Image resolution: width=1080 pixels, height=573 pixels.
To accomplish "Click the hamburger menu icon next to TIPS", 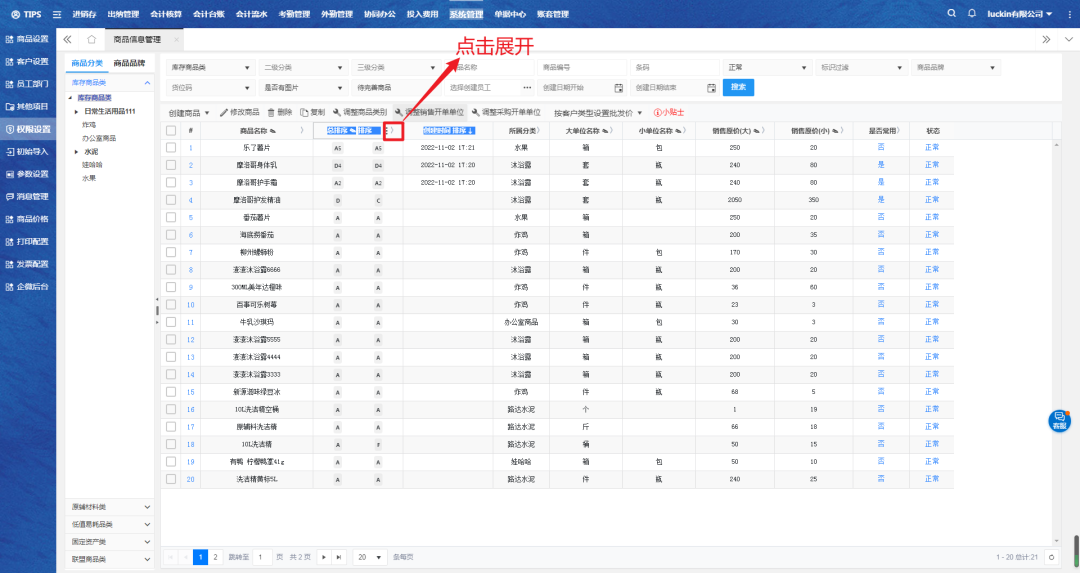I will [x=55, y=14].
